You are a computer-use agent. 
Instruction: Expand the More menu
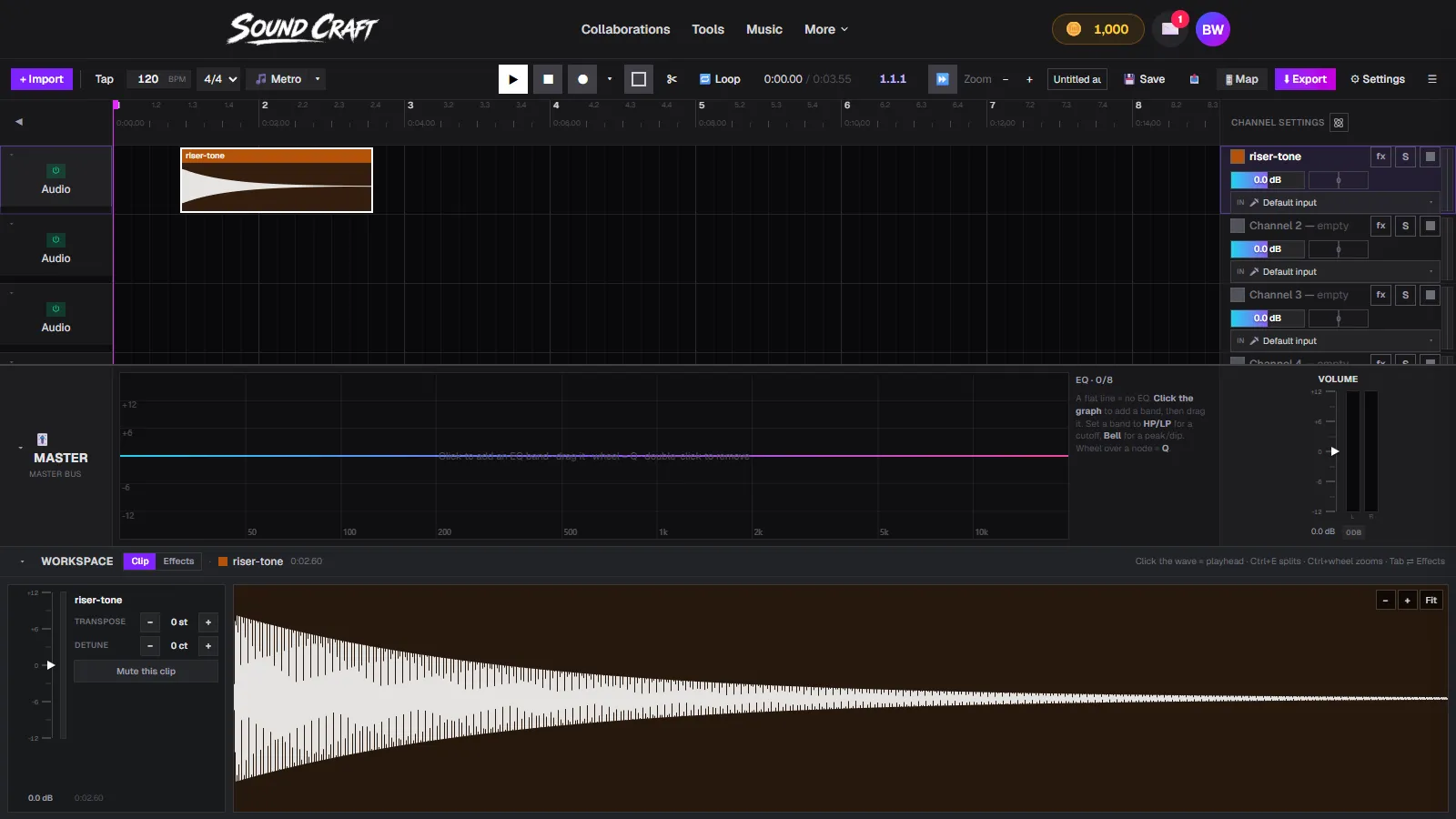tap(826, 29)
